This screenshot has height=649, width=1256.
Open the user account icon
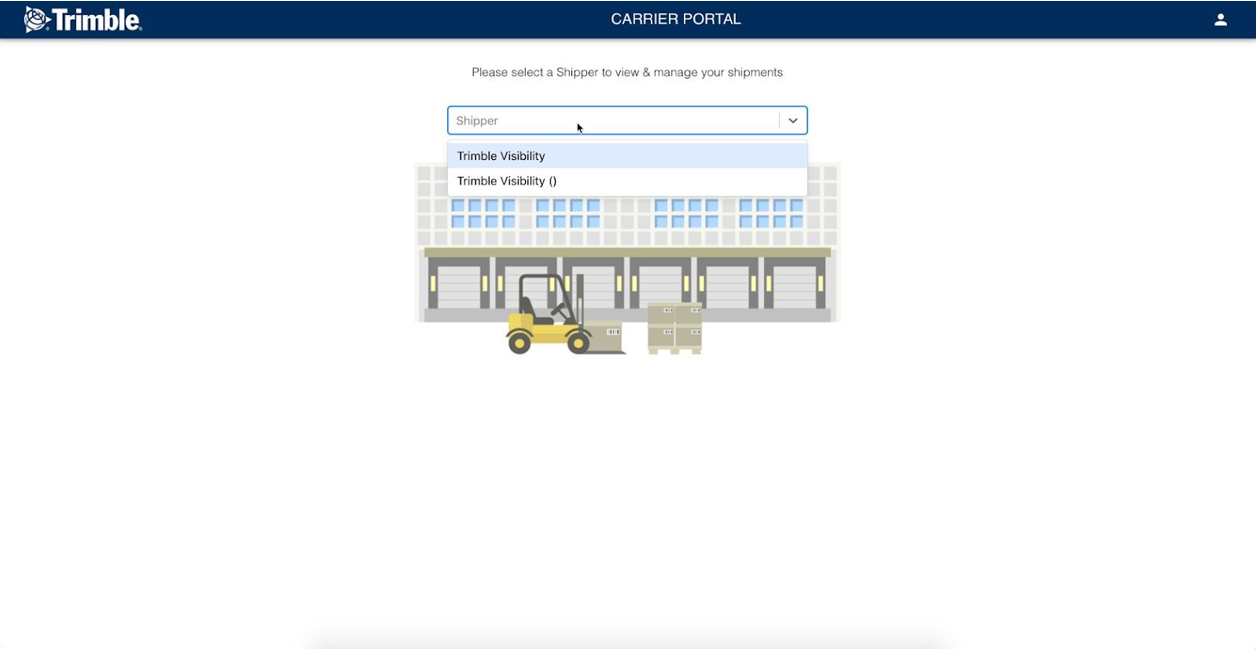pyautogui.click(x=1221, y=18)
